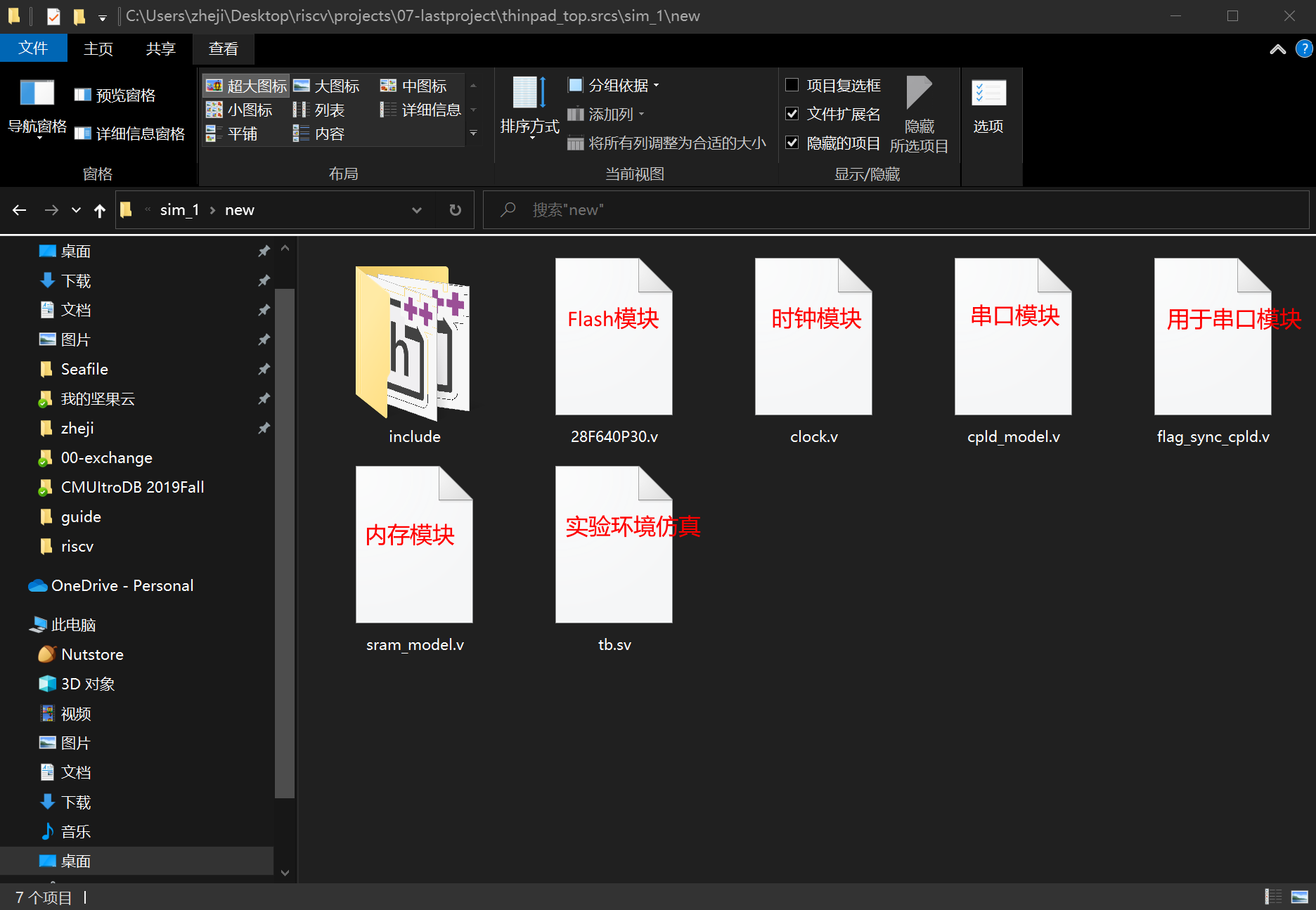This screenshot has width=1316, height=910.
Task: Click the Up directory arrow button
Action: [x=99, y=210]
